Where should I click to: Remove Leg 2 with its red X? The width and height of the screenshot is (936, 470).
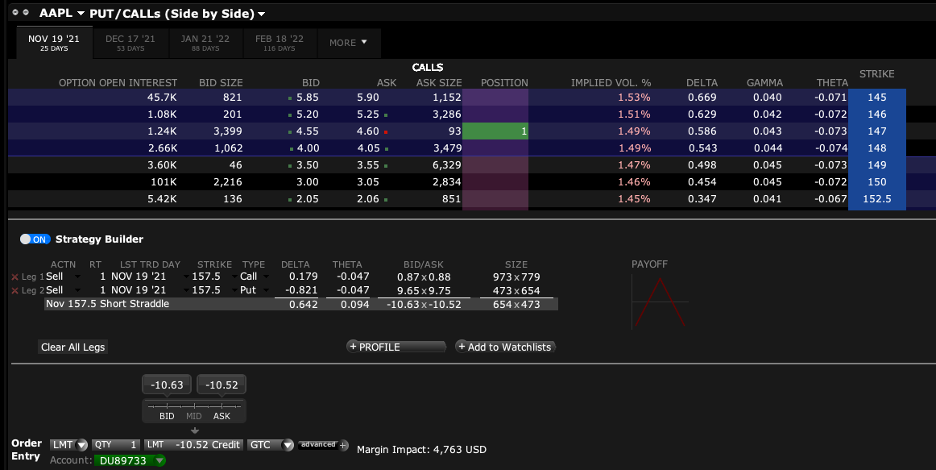click(x=15, y=291)
